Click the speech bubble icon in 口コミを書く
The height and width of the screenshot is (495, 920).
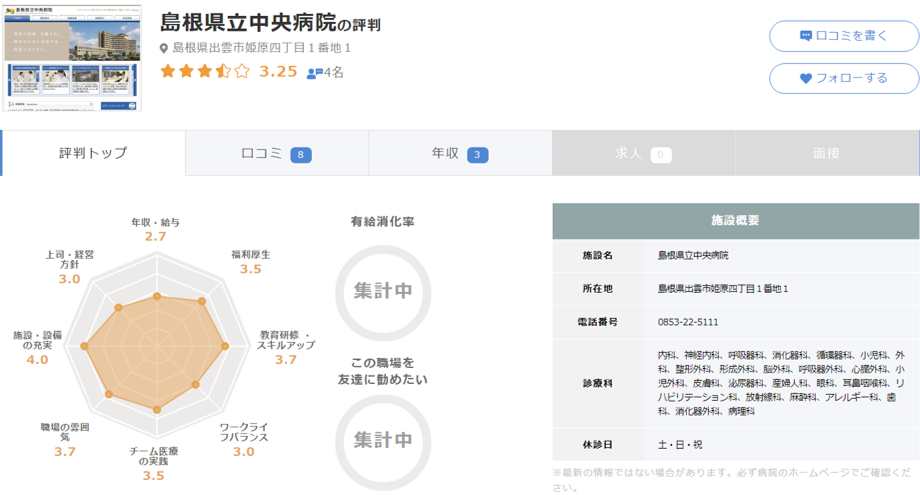(x=806, y=36)
